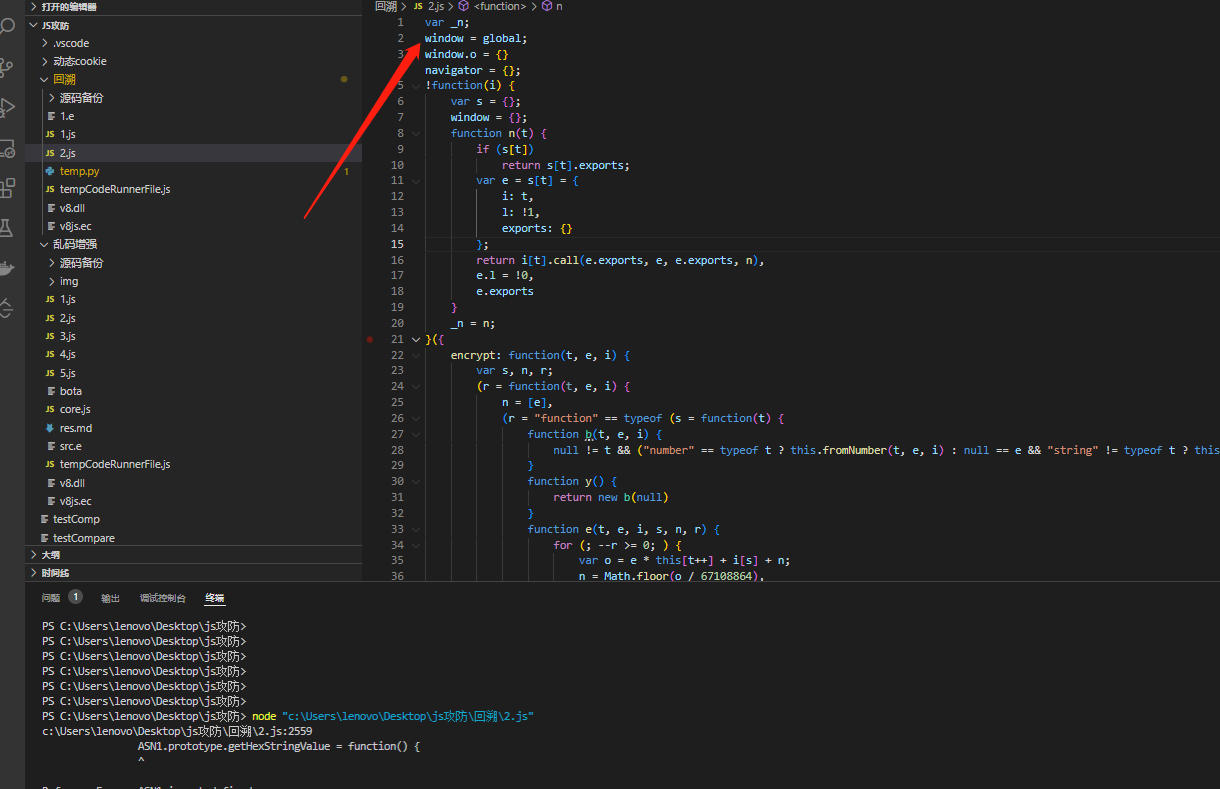Collapse the JS攻防 workspace root
The image size is (1220, 789).
tap(35, 25)
